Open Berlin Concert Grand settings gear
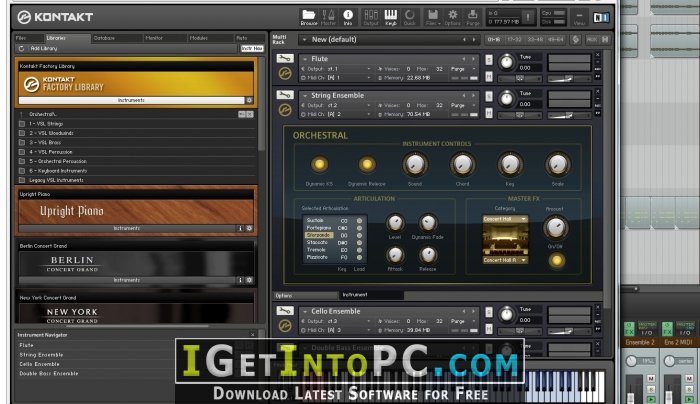700x404 pixels. [x=249, y=280]
